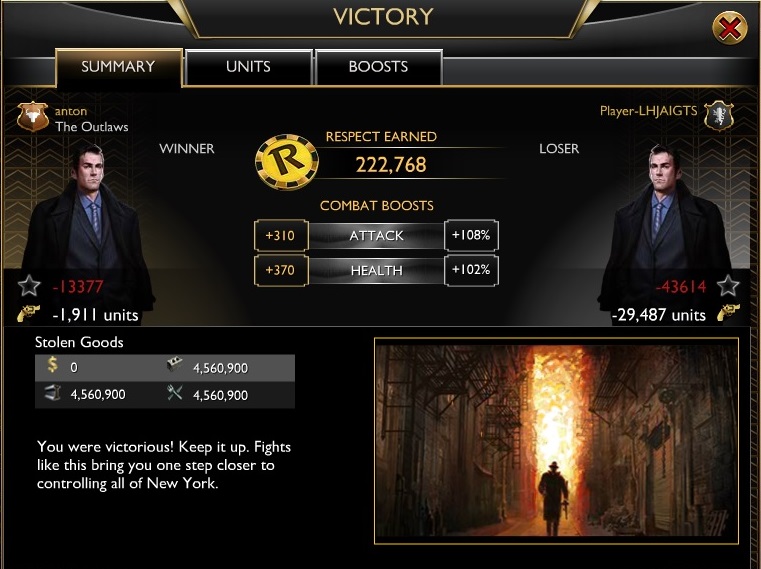
Task: Click the cement block resource icon
Action: [174, 364]
